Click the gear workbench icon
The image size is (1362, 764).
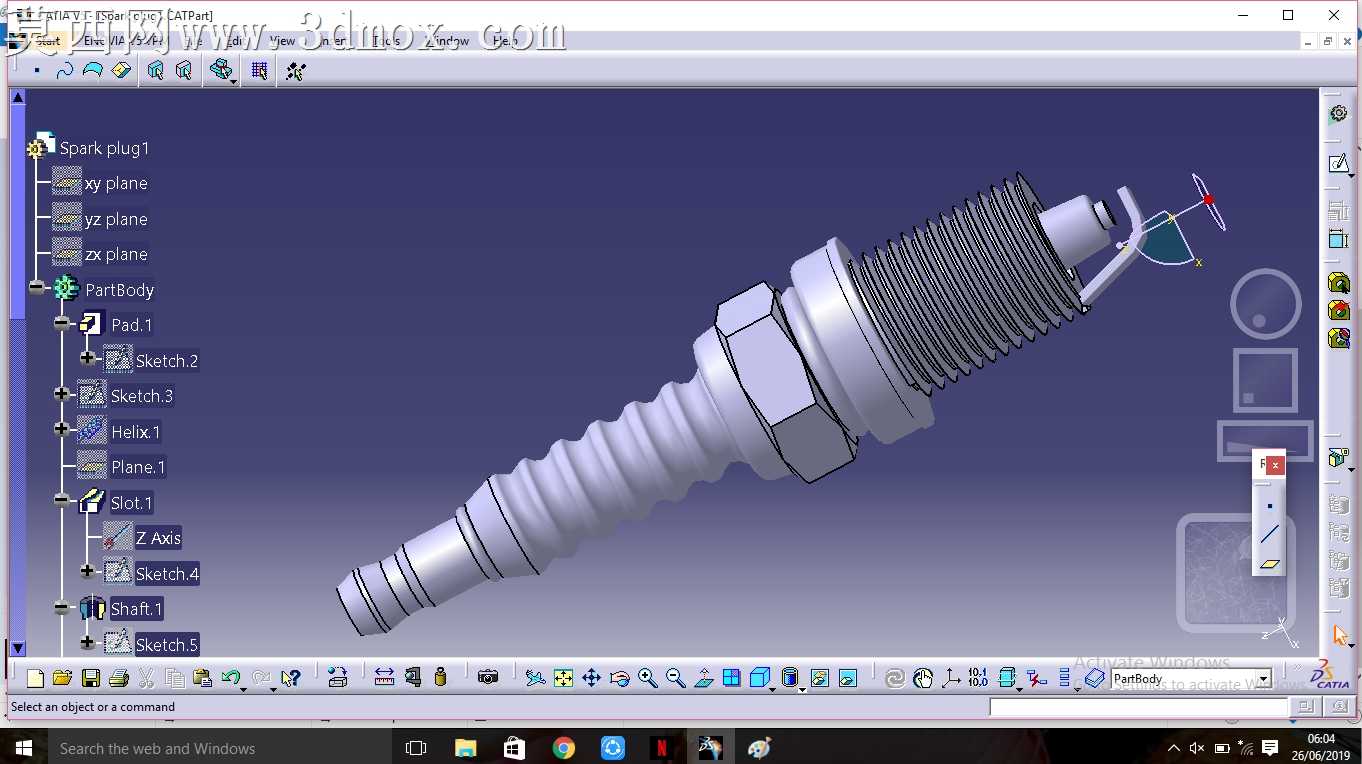point(1339,114)
